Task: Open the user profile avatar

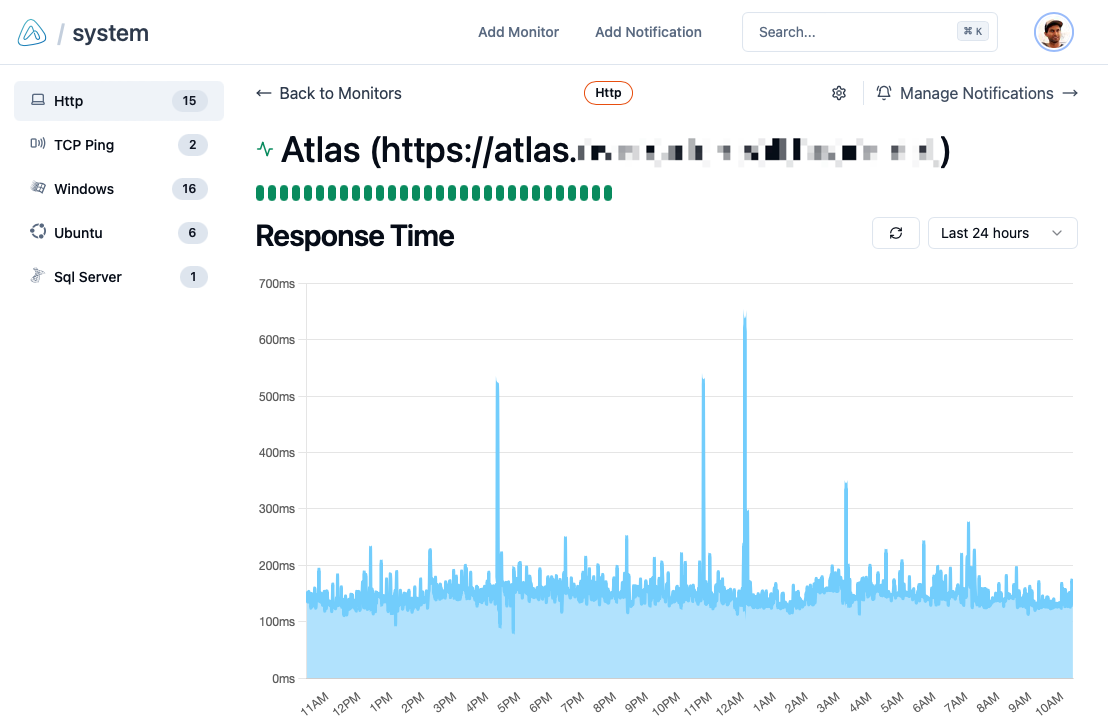Action: [1053, 31]
